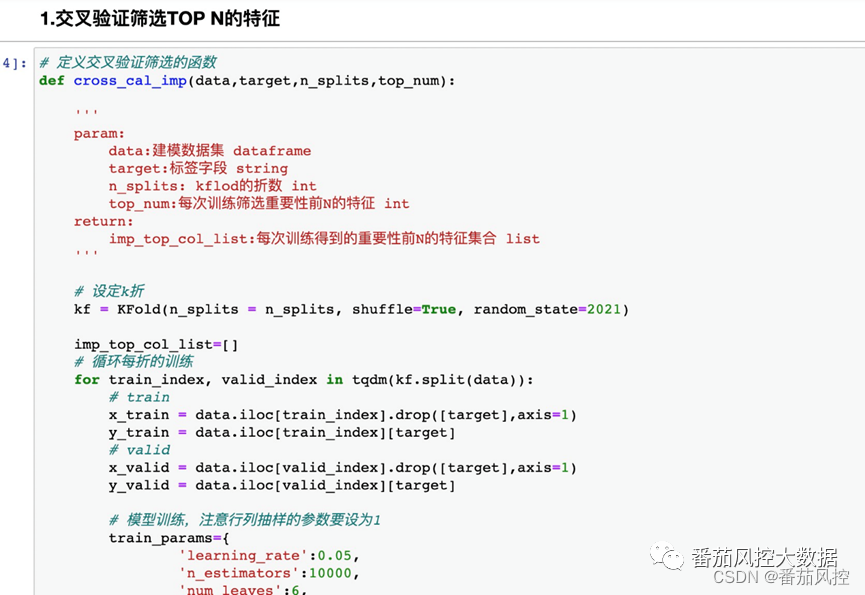Click the line 'train_params={'

click(x=169, y=538)
